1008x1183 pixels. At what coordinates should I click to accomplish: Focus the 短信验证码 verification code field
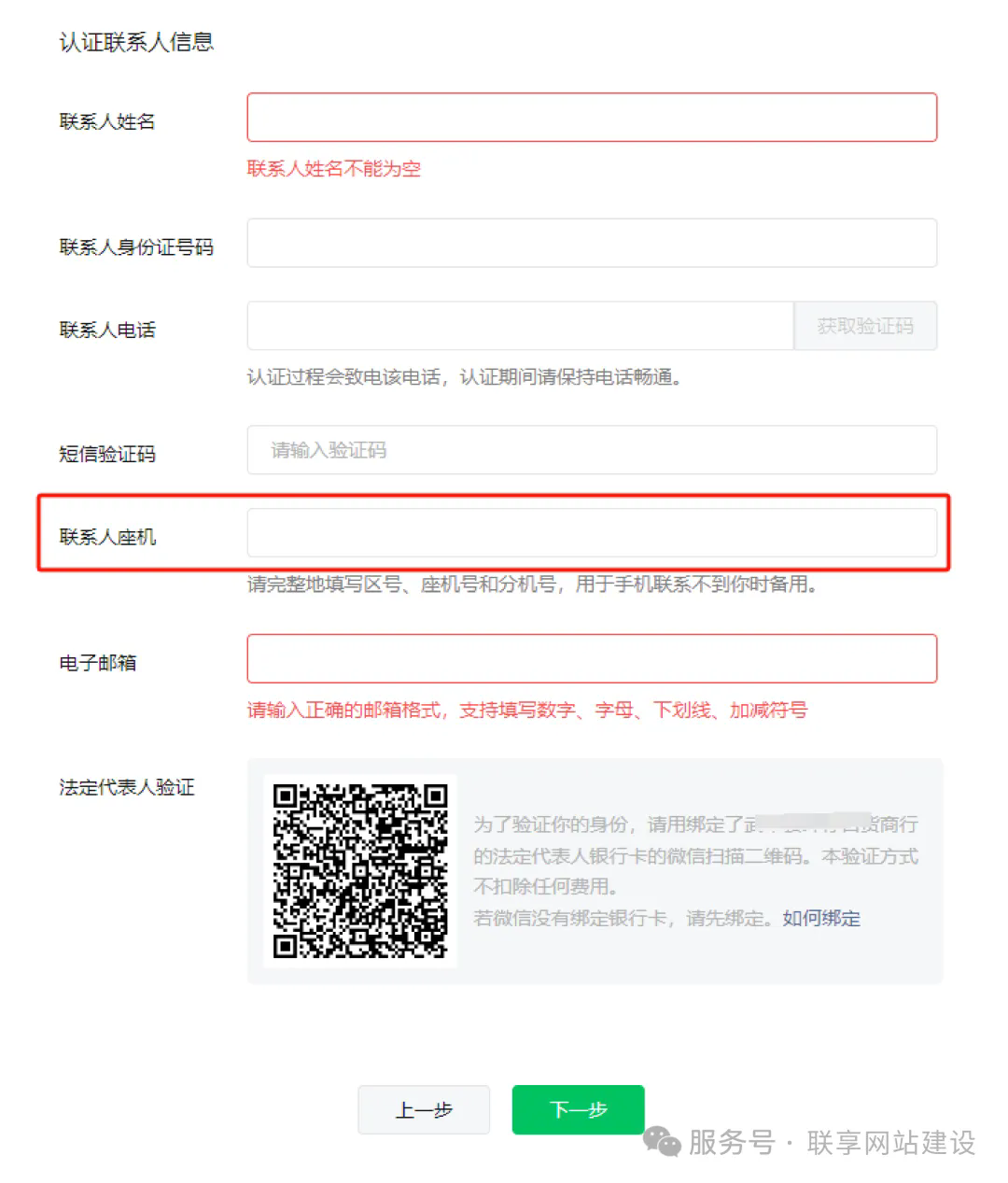coord(592,450)
